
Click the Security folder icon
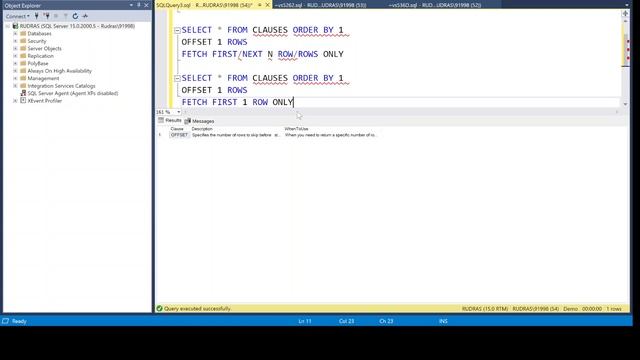[x=23, y=41]
